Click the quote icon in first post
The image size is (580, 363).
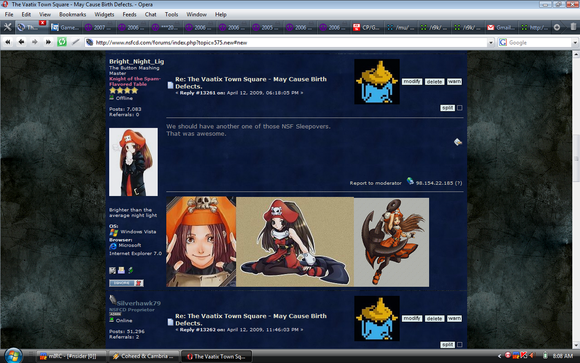coord(458,142)
